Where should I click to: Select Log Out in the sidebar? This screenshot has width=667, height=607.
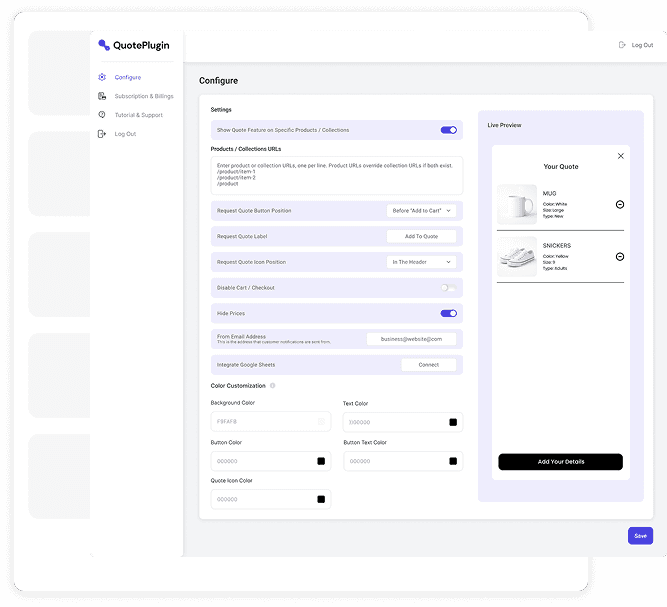point(125,134)
